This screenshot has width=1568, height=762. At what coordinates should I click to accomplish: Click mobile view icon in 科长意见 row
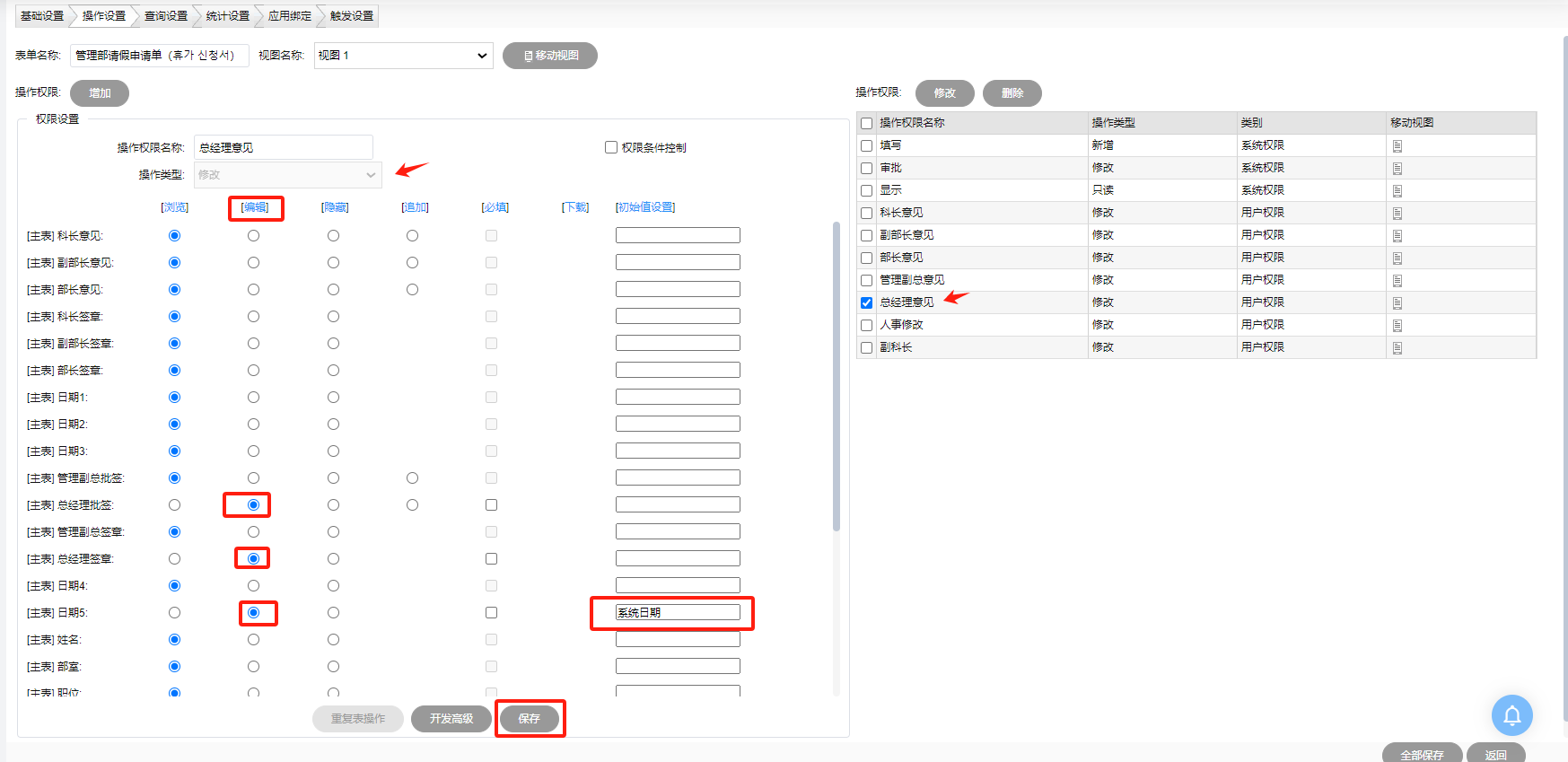coord(1397,213)
